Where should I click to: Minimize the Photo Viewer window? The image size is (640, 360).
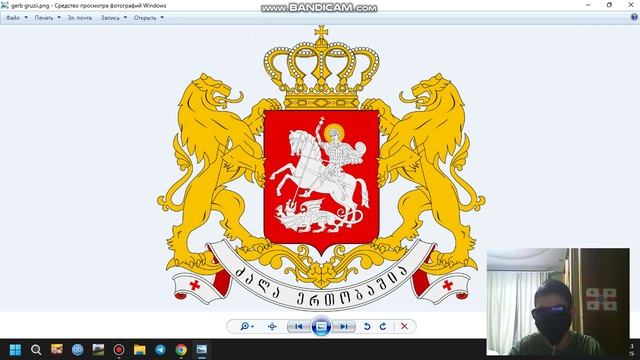(x=588, y=5)
